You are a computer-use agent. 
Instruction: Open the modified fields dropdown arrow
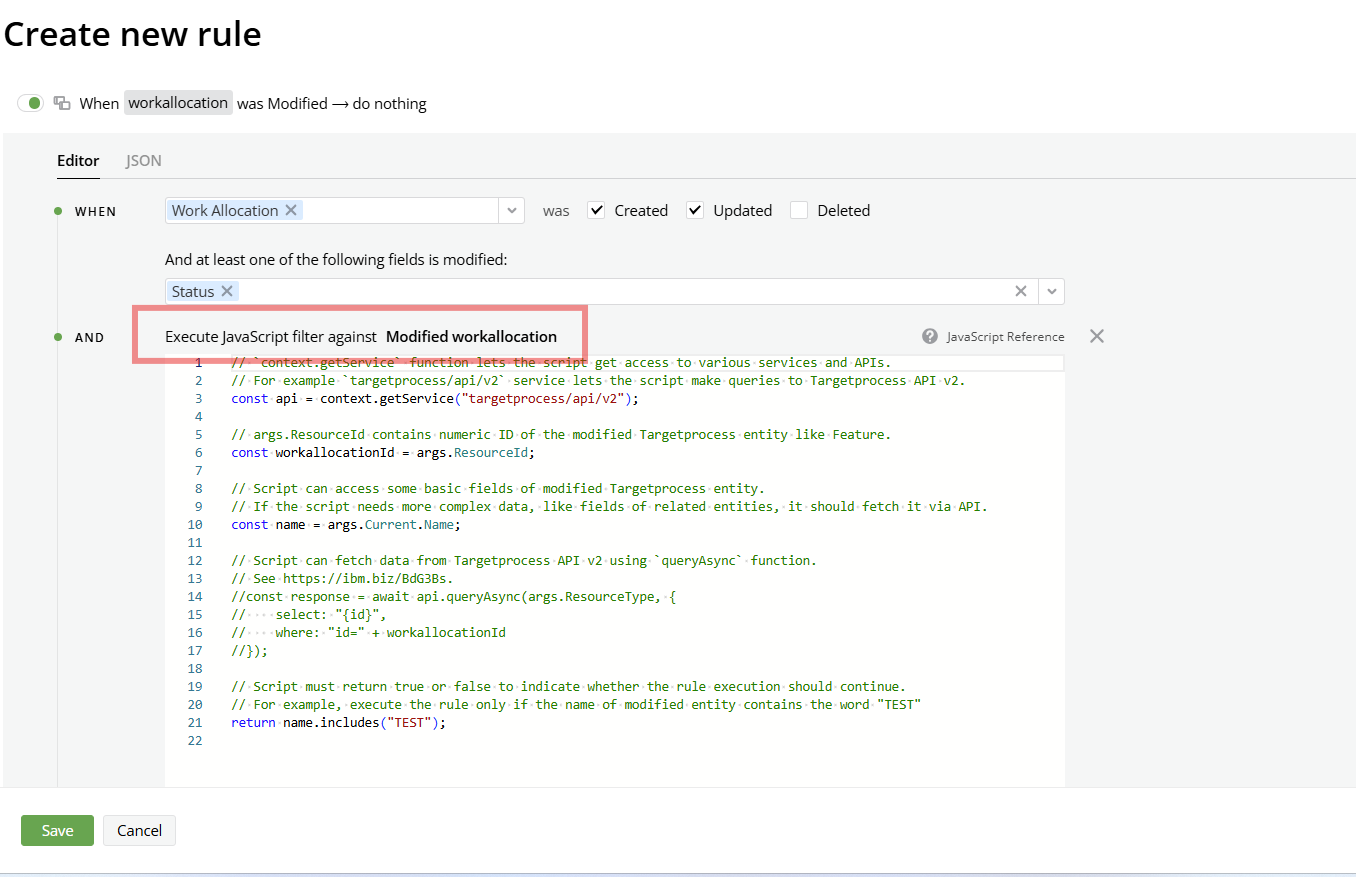[1051, 291]
